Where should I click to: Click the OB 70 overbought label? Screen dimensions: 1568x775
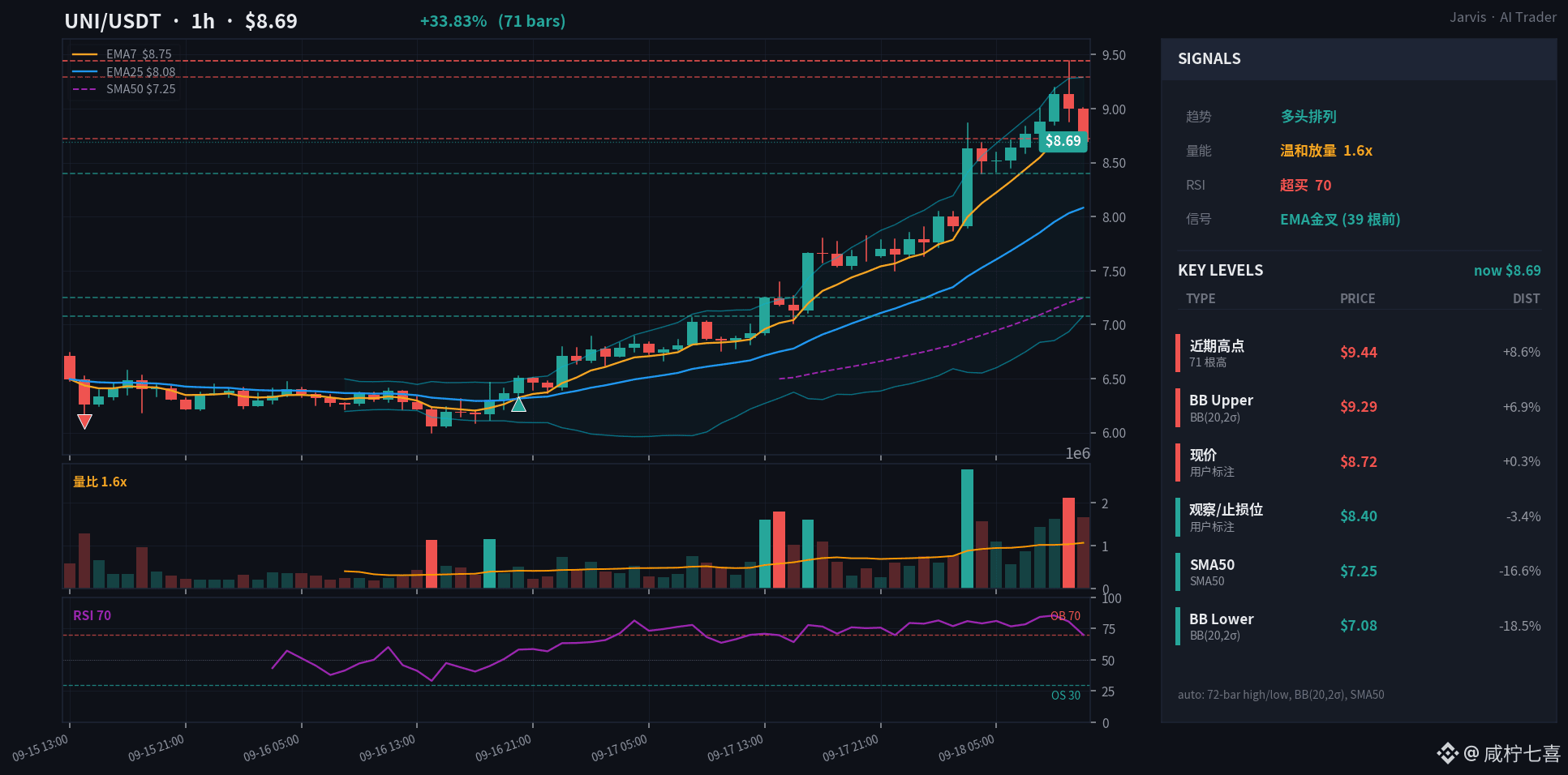click(1065, 616)
